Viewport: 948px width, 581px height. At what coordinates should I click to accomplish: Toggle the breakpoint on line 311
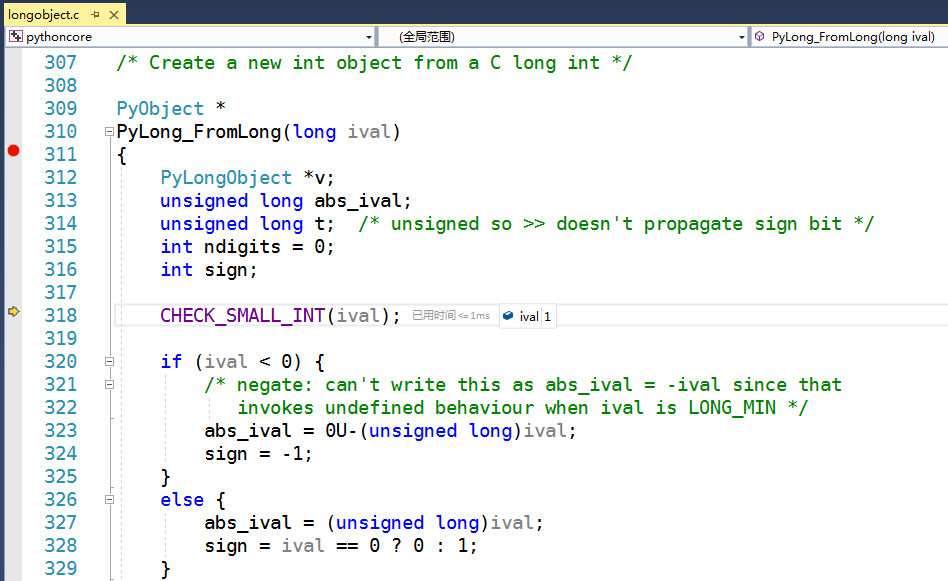click(13, 151)
